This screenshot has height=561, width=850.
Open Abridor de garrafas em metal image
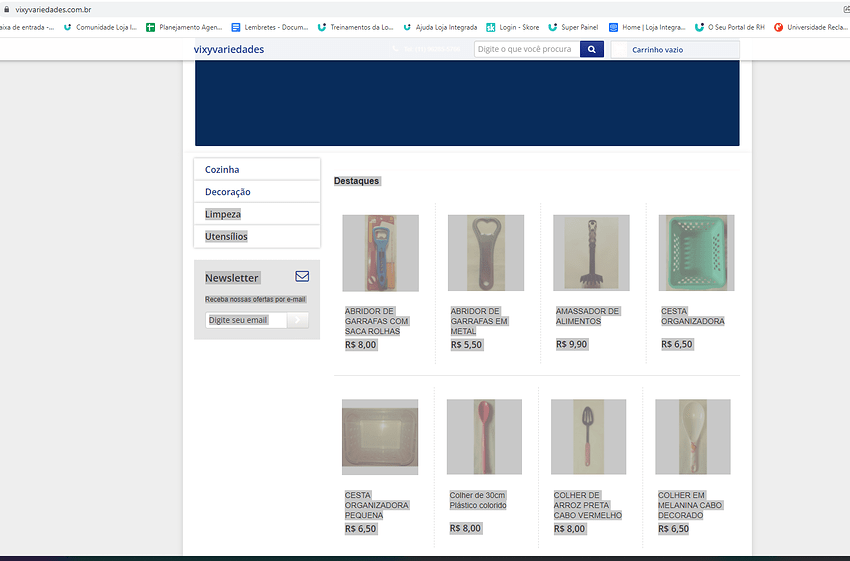(486, 253)
